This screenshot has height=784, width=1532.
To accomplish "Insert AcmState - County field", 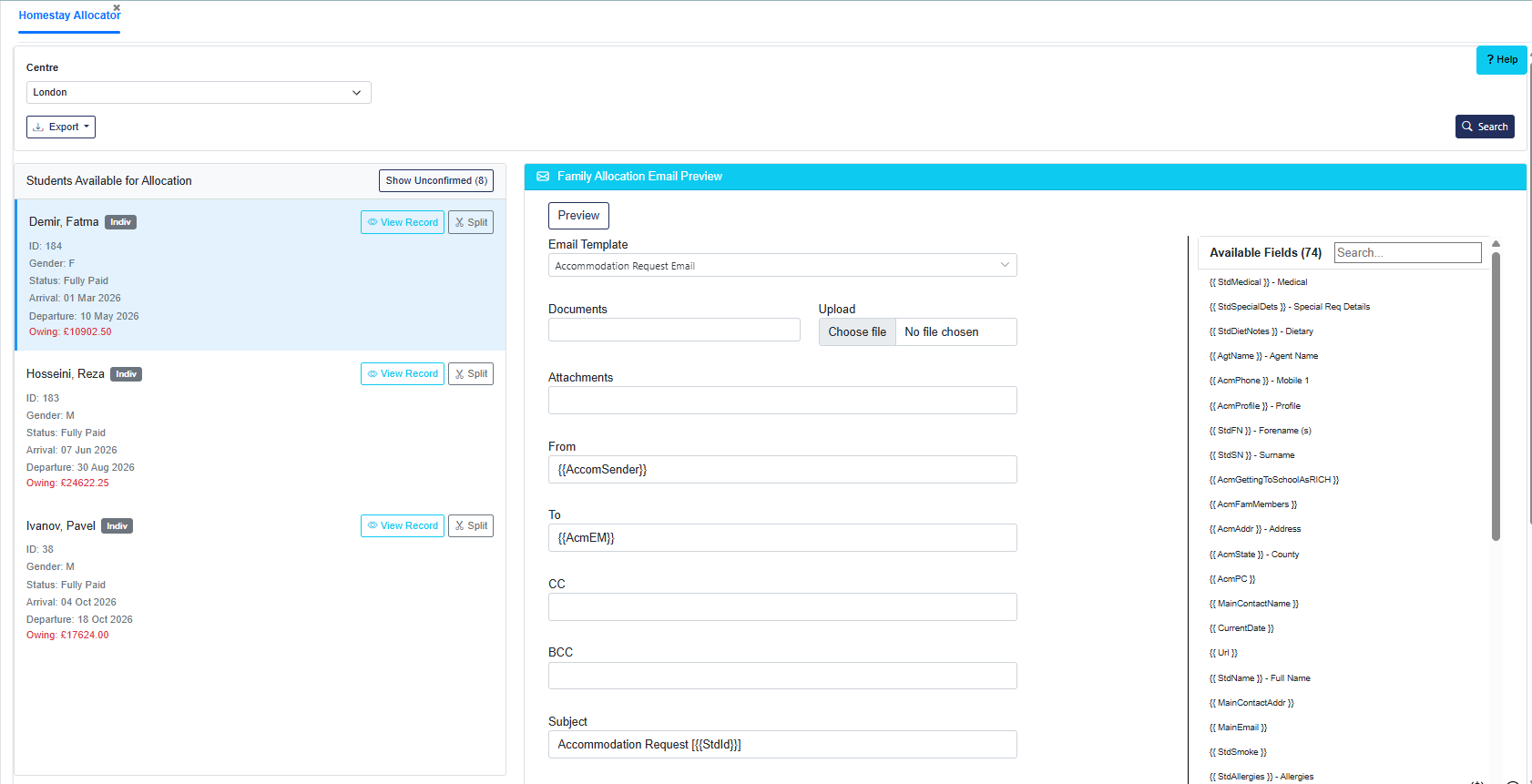I will point(1253,555).
